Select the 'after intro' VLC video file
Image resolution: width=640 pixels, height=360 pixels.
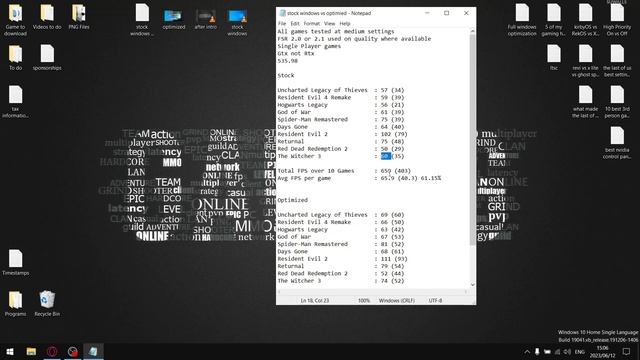pos(205,19)
